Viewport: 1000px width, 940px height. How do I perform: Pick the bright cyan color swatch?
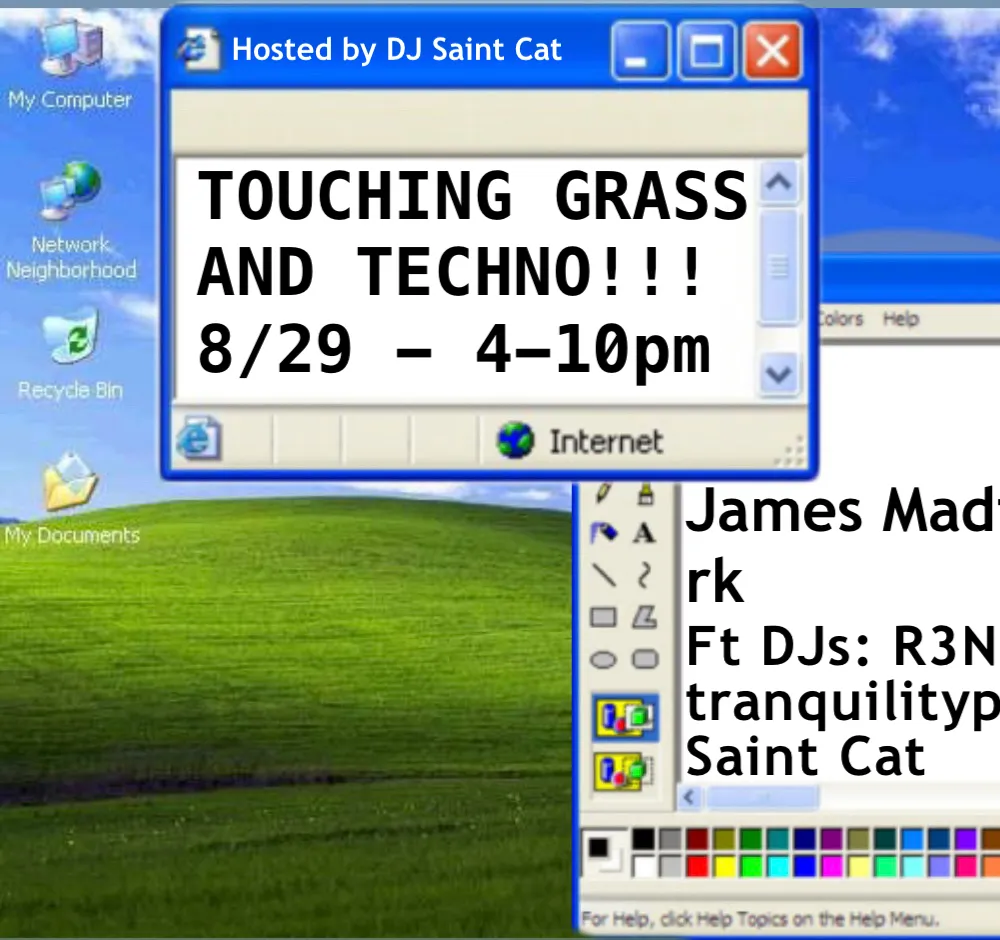point(777,866)
